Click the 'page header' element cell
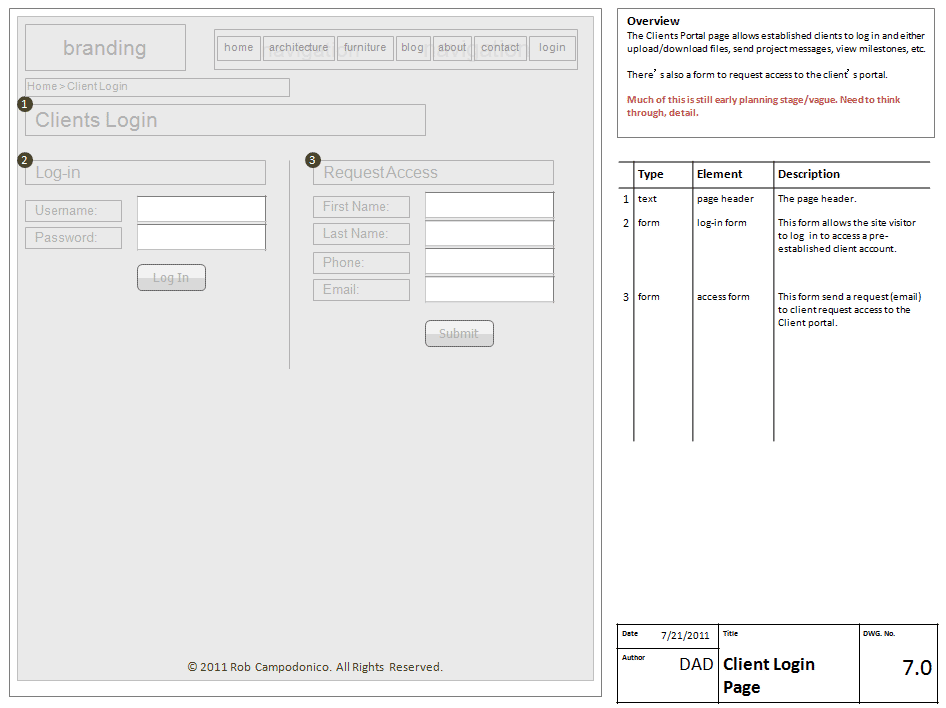The width and height of the screenshot is (946, 708). [x=725, y=199]
